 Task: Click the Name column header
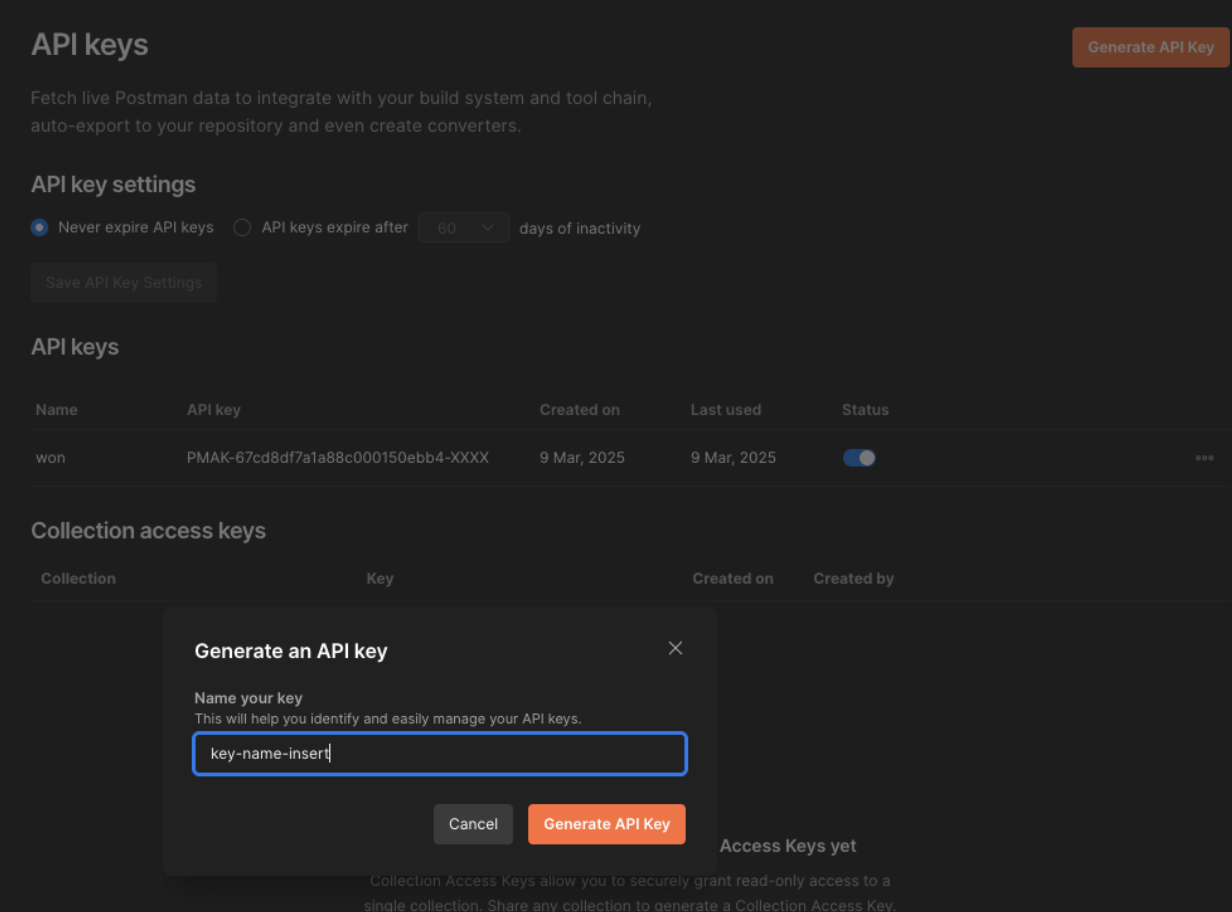[x=56, y=410]
